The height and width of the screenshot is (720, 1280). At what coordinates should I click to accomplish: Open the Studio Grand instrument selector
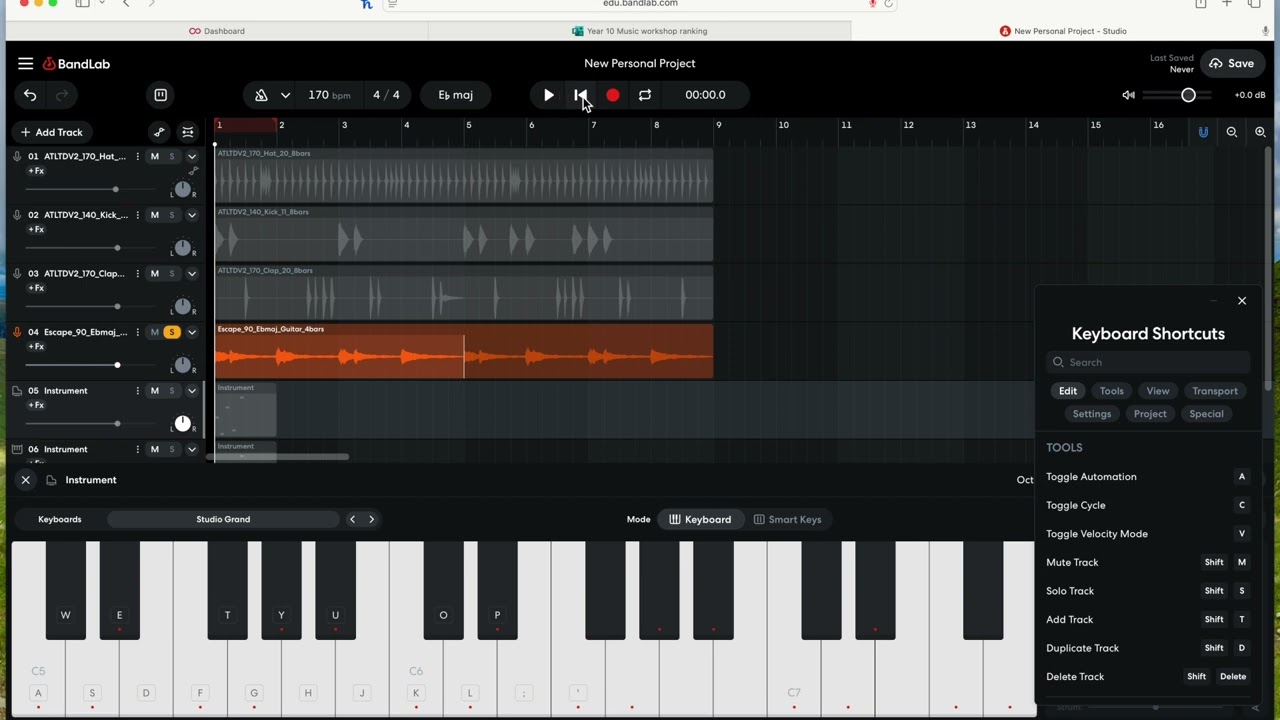point(223,519)
